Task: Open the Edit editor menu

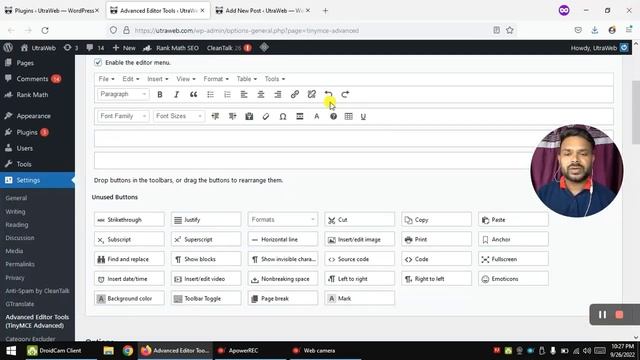Action: [x=131, y=79]
